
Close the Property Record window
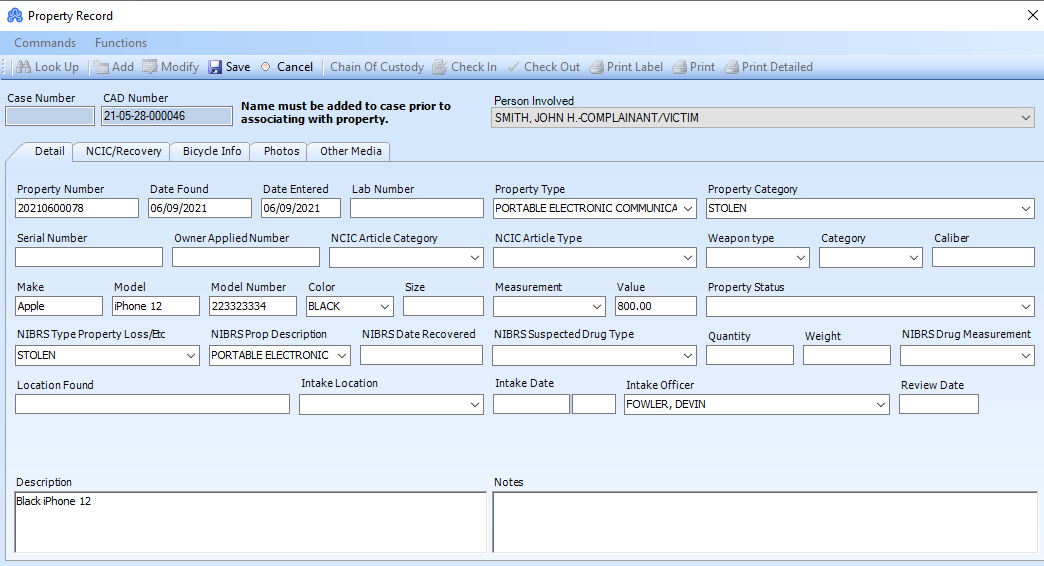click(1032, 15)
